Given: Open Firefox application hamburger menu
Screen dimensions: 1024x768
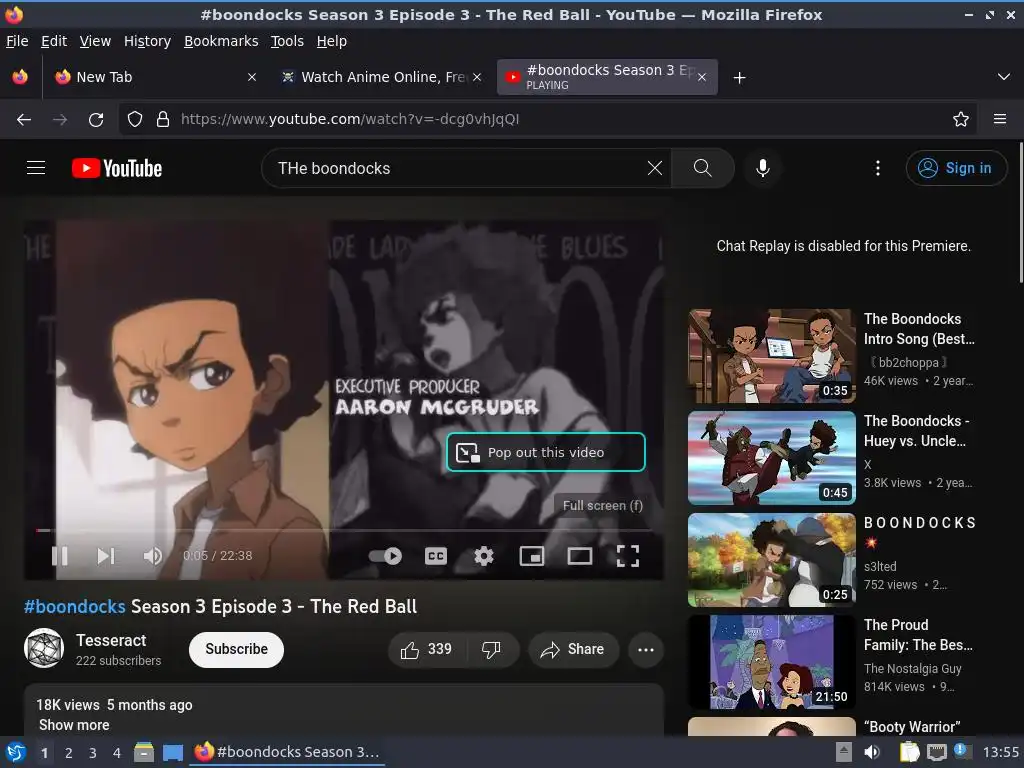Looking at the screenshot, I should click(x=1000, y=120).
